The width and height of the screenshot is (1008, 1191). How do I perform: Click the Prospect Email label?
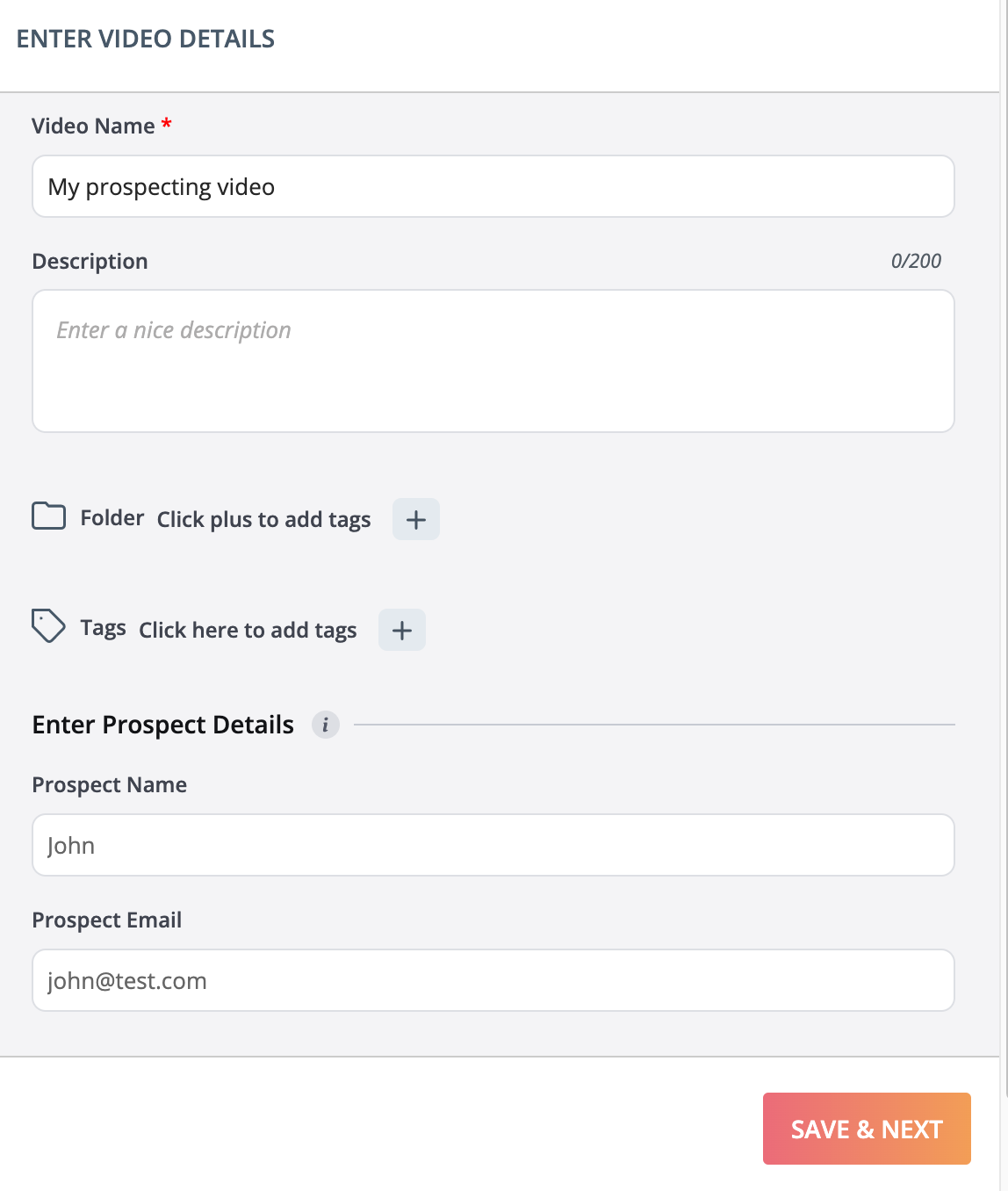[106, 920]
